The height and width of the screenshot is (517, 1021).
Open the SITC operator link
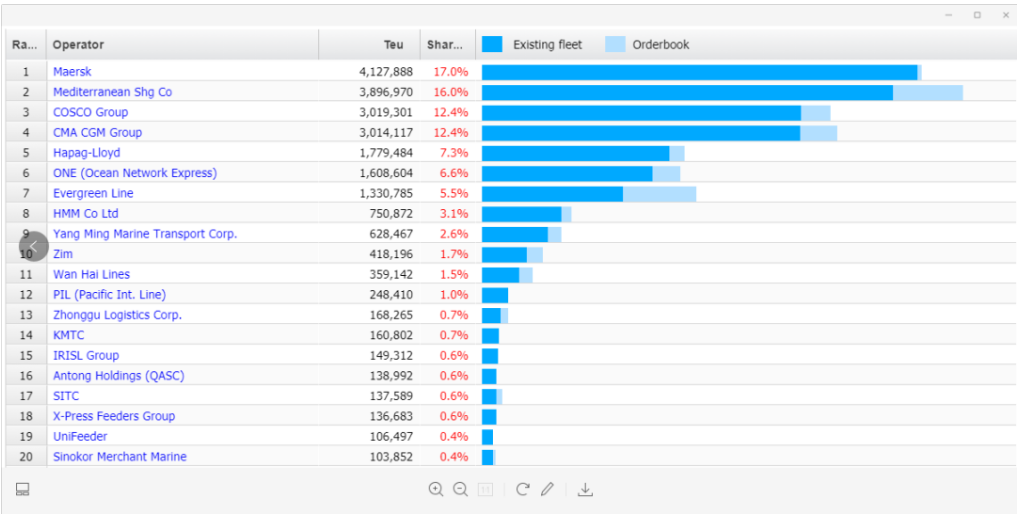(66, 396)
